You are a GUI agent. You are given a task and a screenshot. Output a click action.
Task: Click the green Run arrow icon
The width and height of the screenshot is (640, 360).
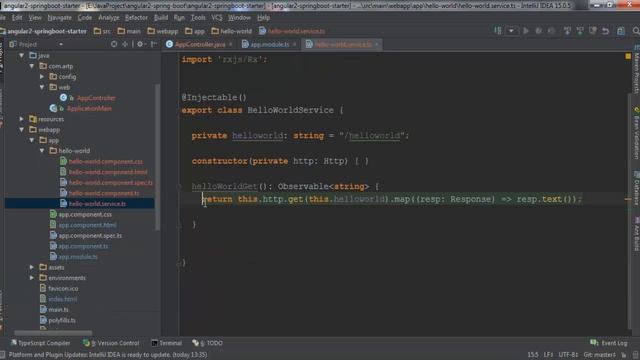click(x=526, y=31)
